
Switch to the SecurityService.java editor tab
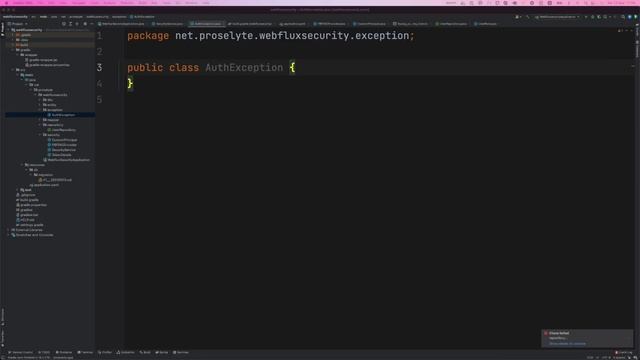click(168, 24)
